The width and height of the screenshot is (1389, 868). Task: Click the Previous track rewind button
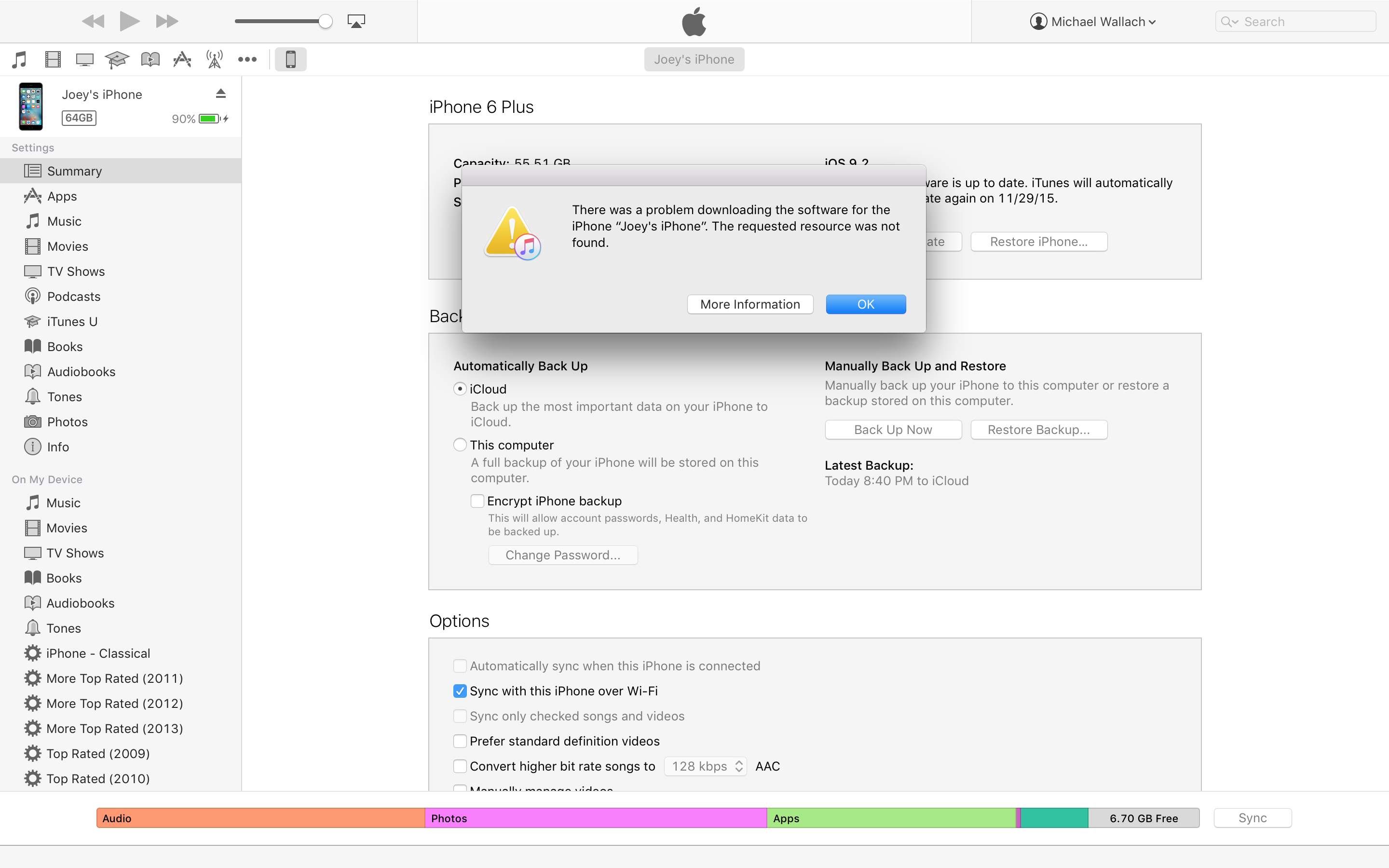point(93,22)
